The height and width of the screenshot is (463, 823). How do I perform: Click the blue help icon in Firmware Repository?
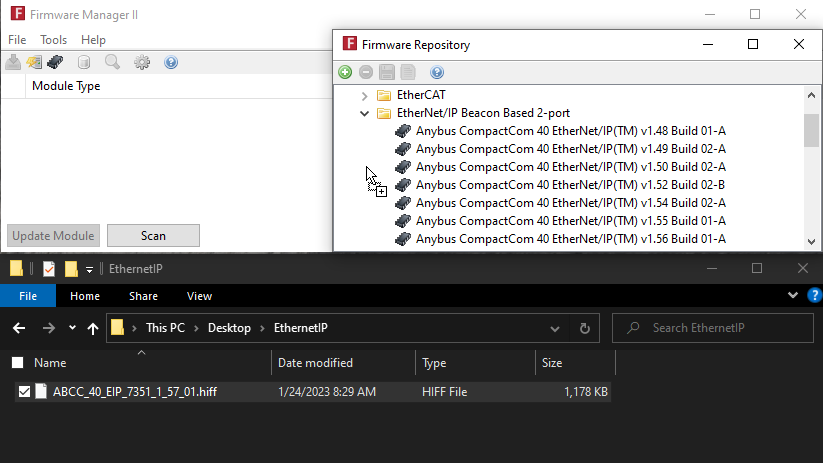point(437,72)
